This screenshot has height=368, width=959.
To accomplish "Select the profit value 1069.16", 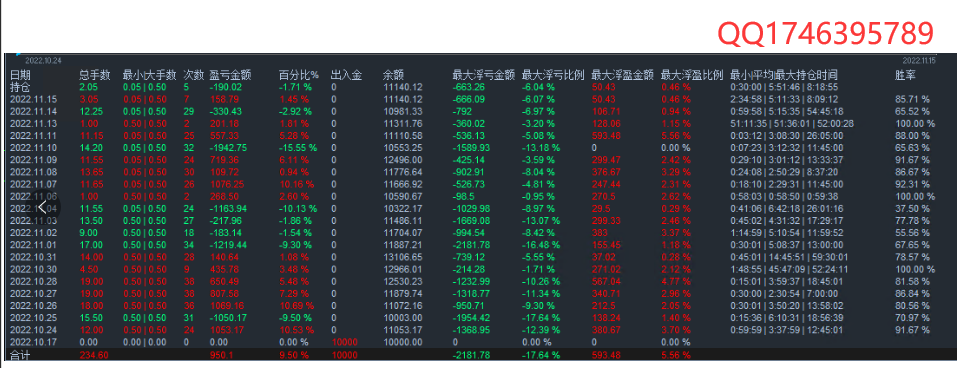I will tap(226, 306).
